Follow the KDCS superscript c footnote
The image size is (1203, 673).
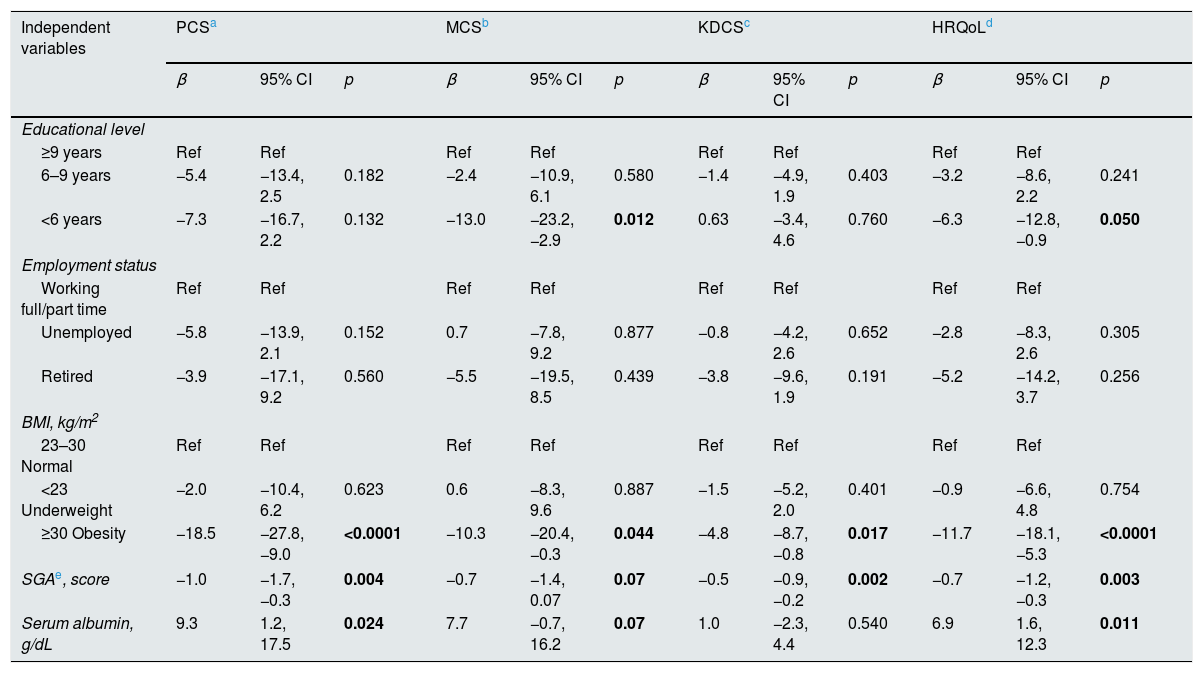746,24
